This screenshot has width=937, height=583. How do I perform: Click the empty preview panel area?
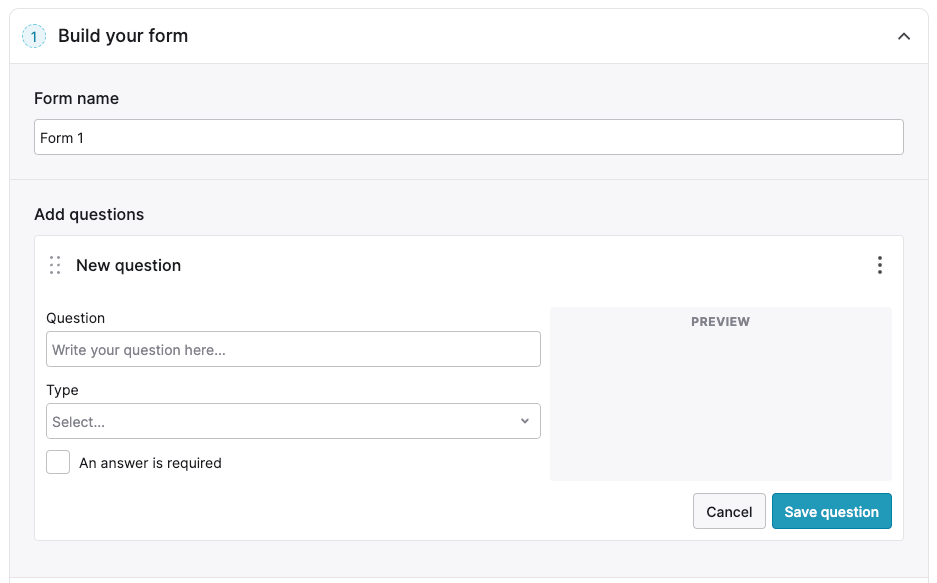click(x=721, y=406)
